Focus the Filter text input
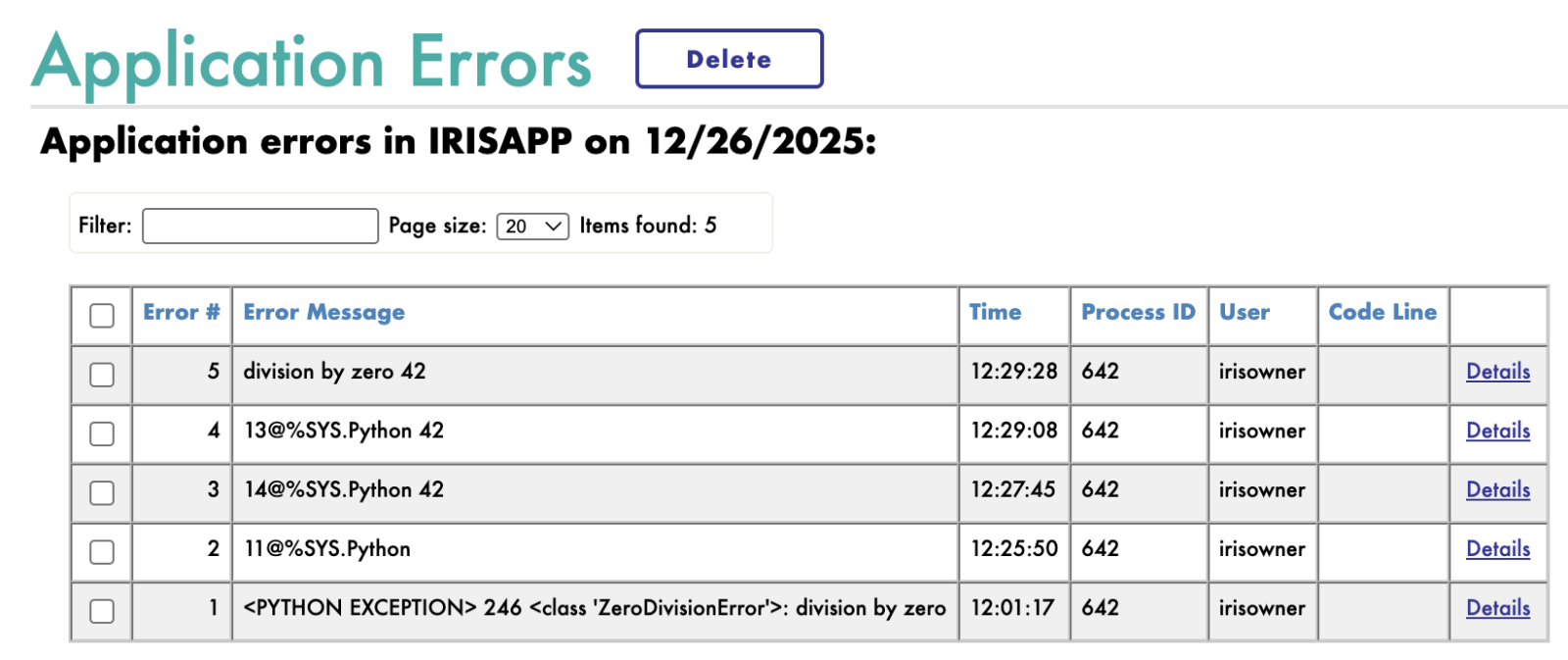This screenshot has width=1568, height=660. point(260,226)
